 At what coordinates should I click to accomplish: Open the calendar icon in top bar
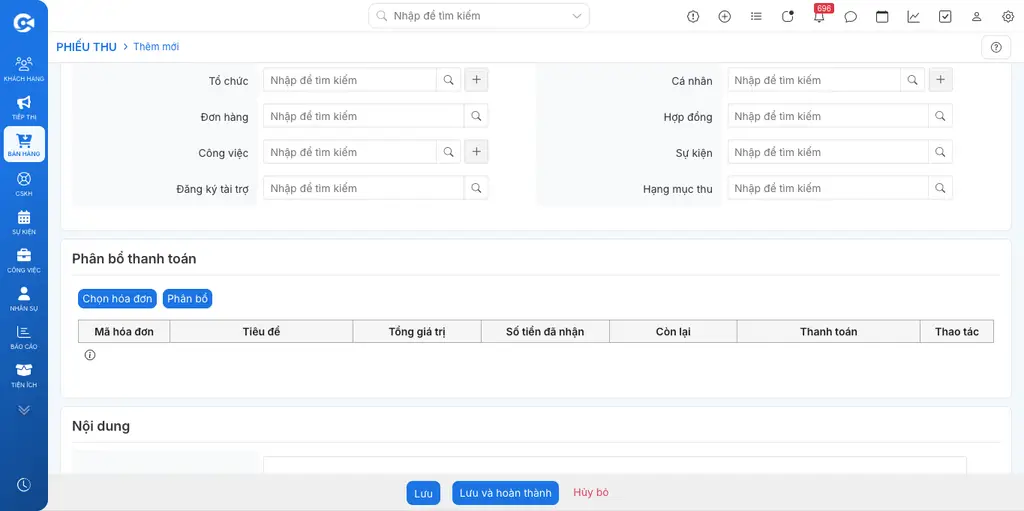[x=882, y=17]
